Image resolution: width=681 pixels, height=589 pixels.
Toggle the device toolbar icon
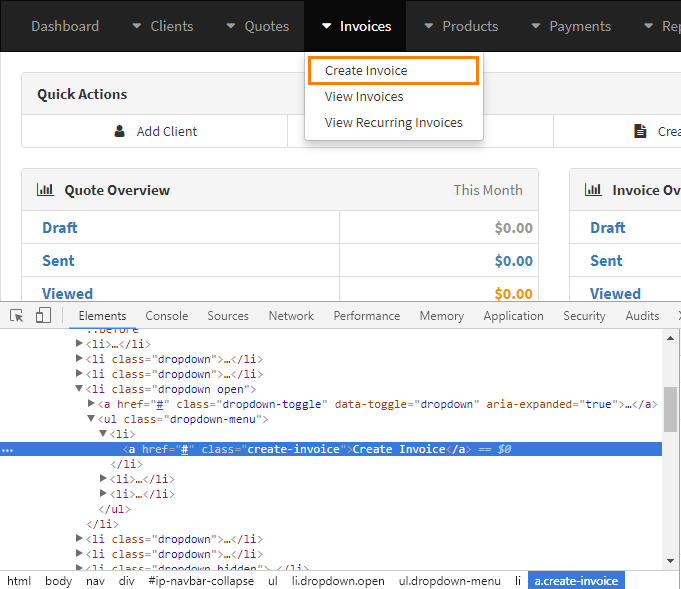[43, 315]
